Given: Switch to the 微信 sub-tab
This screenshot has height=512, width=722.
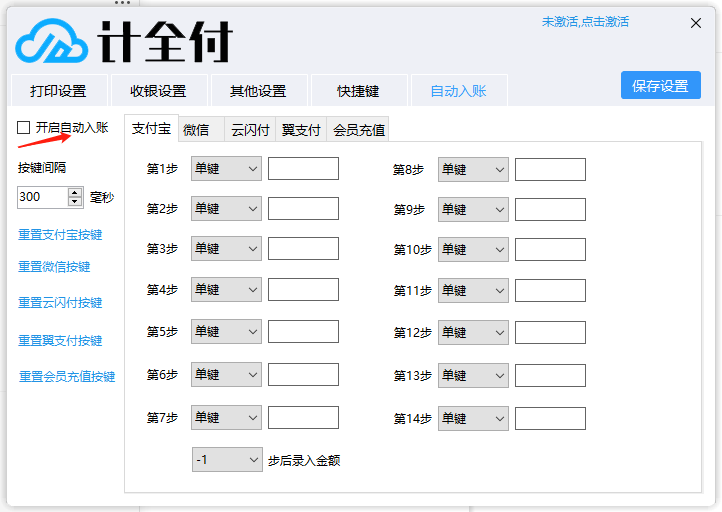Looking at the screenshot, I should [201, 130].
